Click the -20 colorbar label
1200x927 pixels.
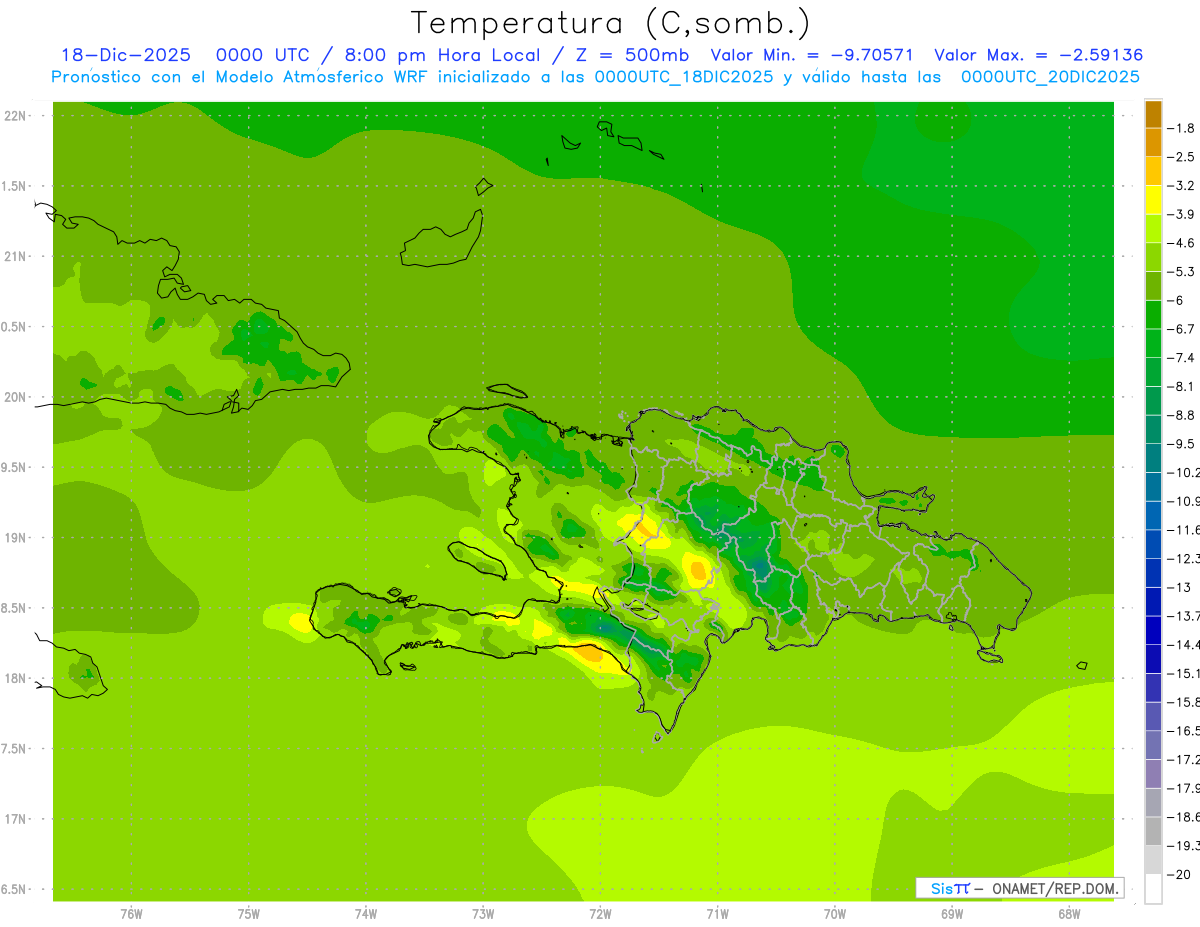tap(1179, 874)
